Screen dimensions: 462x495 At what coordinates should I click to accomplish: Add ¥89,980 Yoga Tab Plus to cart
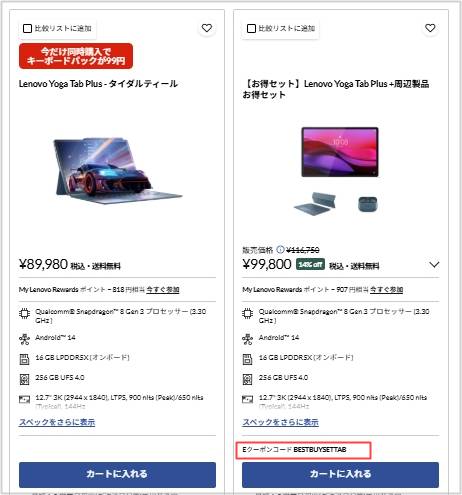(117, 475)
